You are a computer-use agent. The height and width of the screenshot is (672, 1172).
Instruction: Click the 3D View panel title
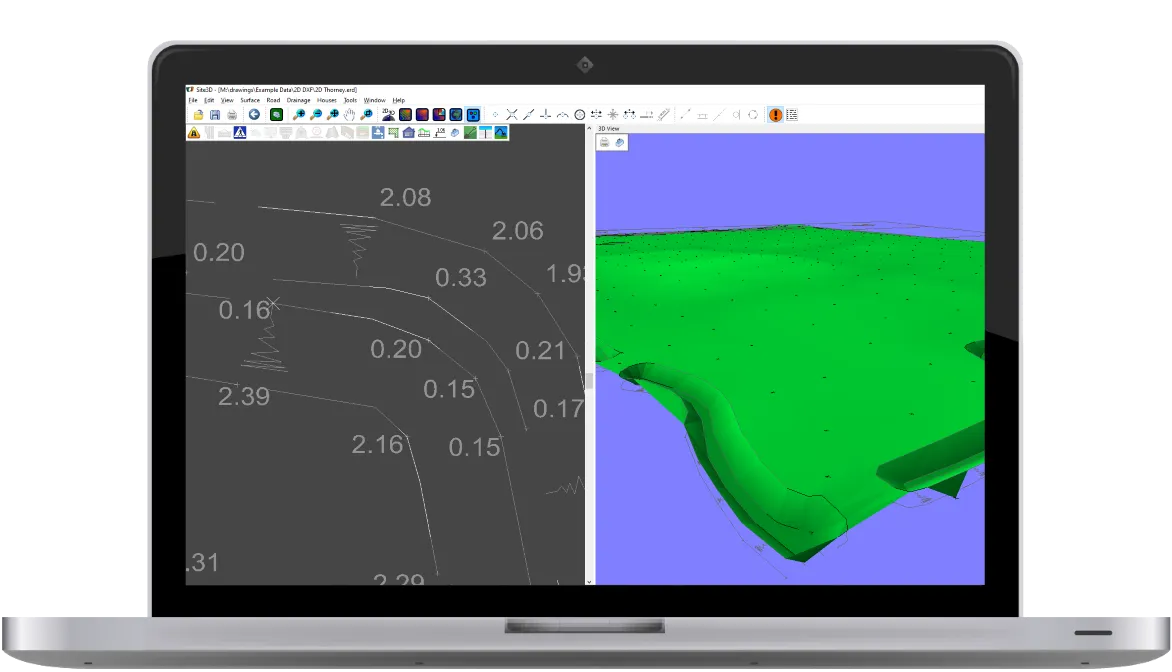point(608,129)
